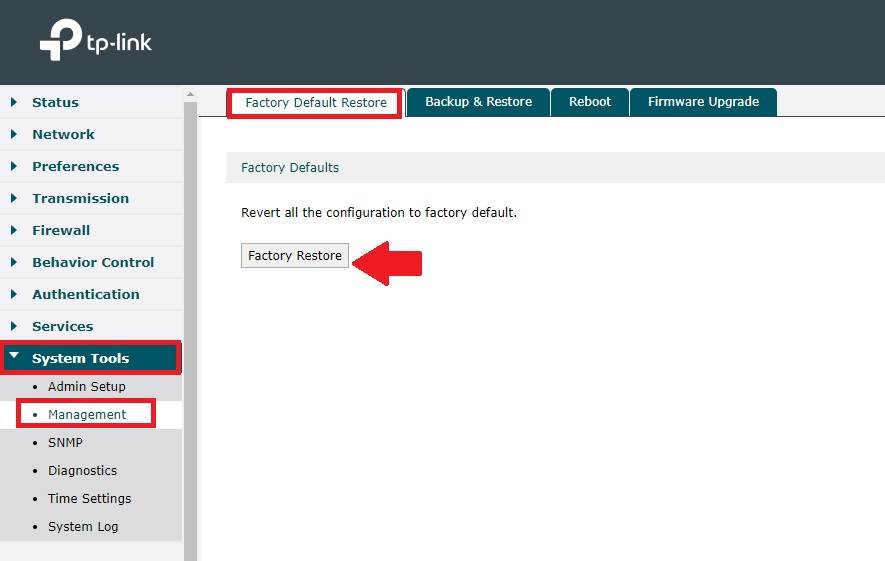Collapse the System Tools arrow

pos(14,356)
